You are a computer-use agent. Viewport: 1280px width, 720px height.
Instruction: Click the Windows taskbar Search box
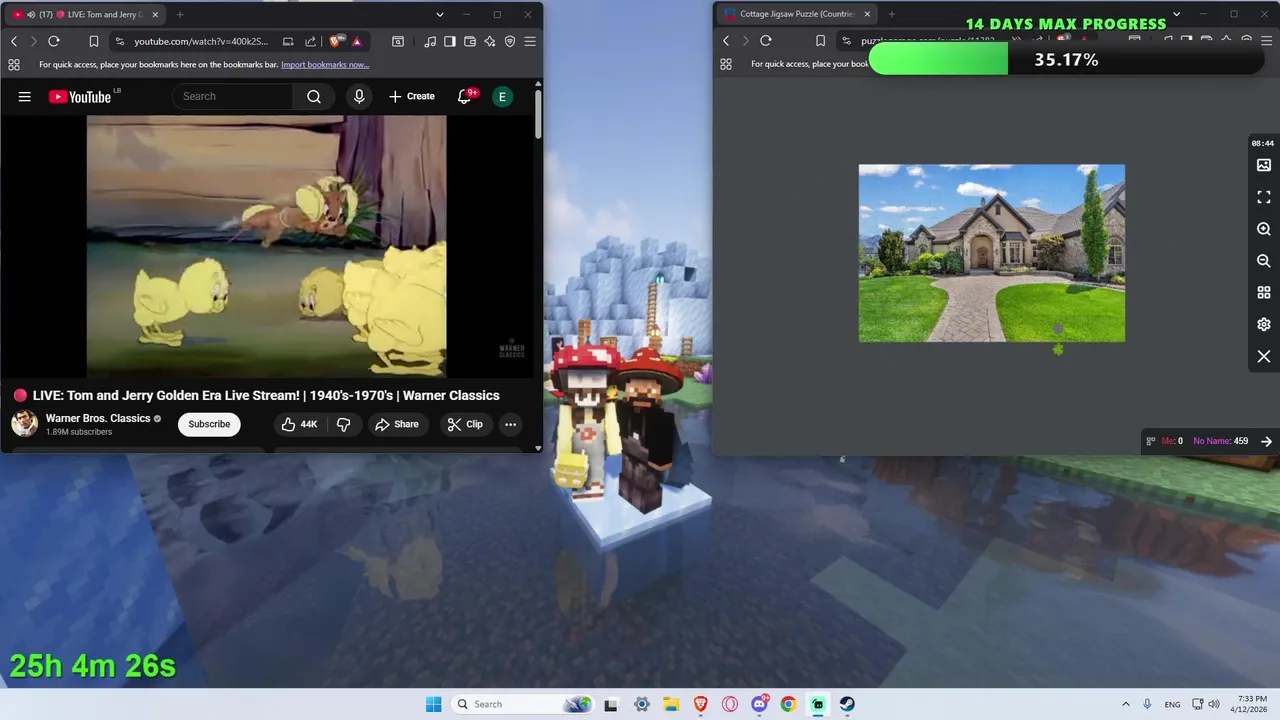[x=524, y=704]
